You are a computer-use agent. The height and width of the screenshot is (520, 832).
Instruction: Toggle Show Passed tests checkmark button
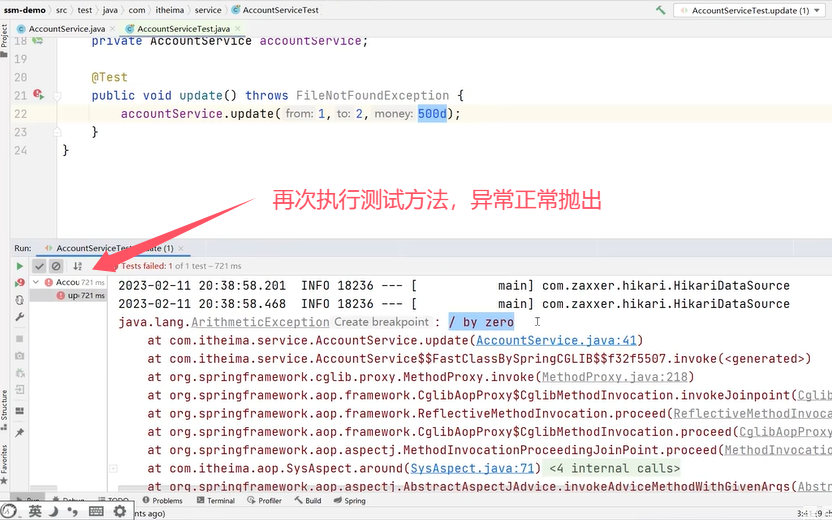pos(39,266)
